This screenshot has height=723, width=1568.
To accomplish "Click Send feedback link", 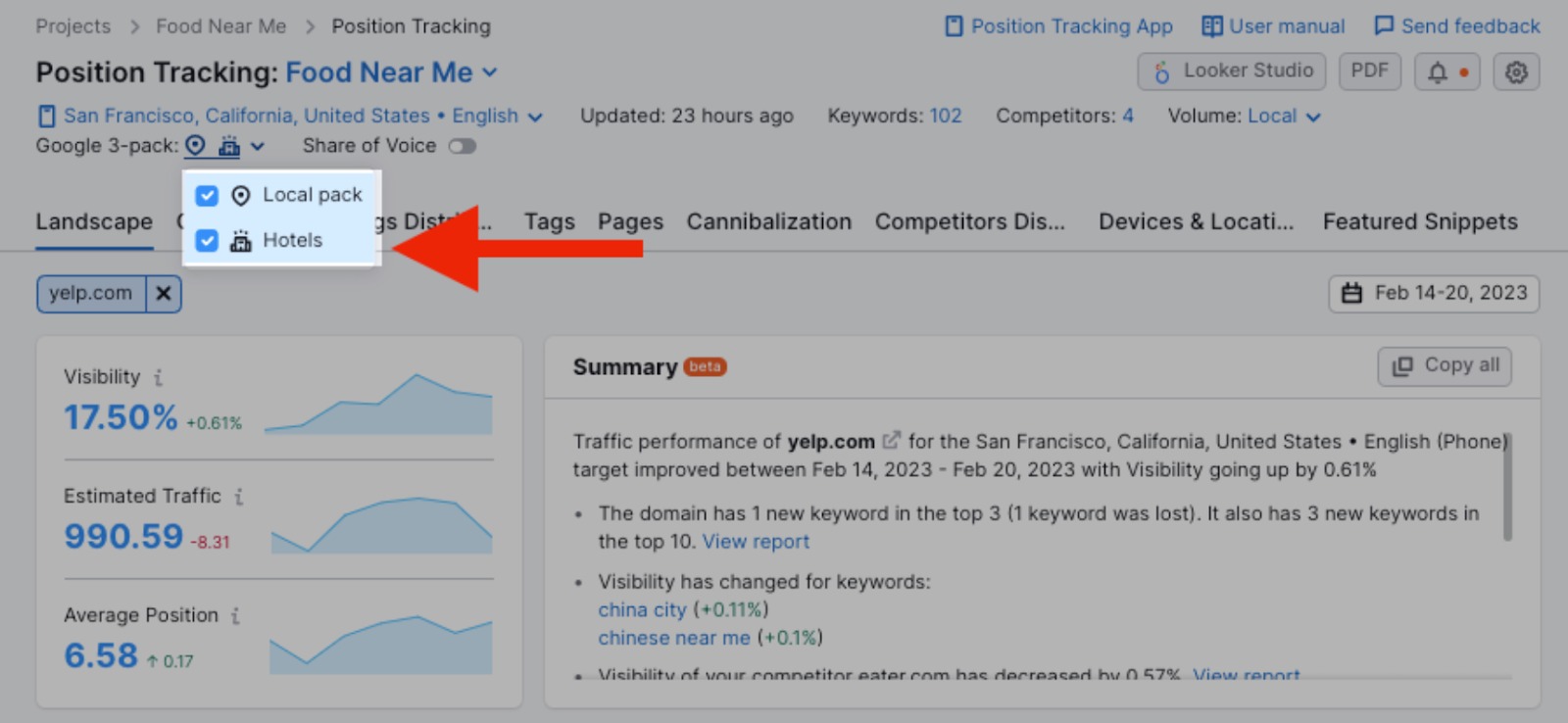I will (x=1456, y=26).
